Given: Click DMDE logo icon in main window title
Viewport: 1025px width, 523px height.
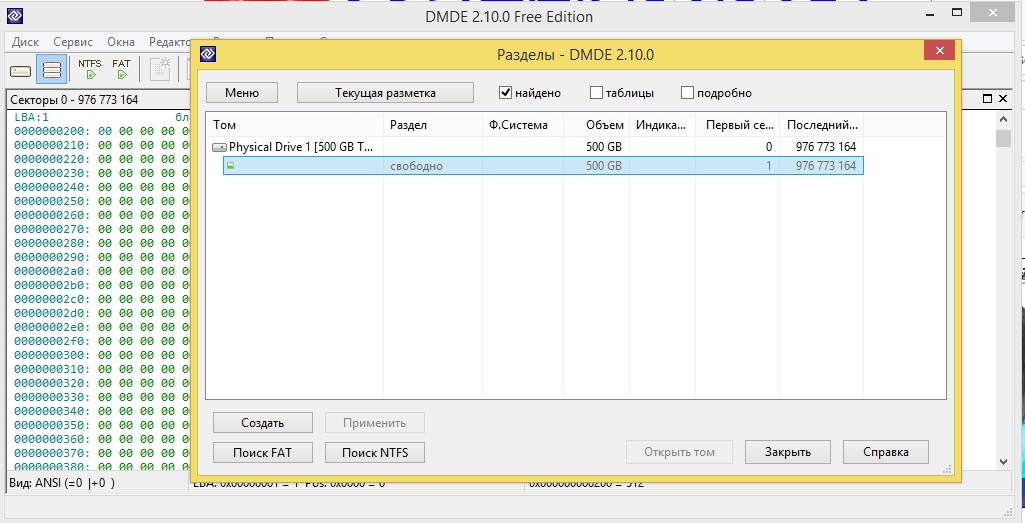Looking at the screenshot, I should [x=14, y=16].
